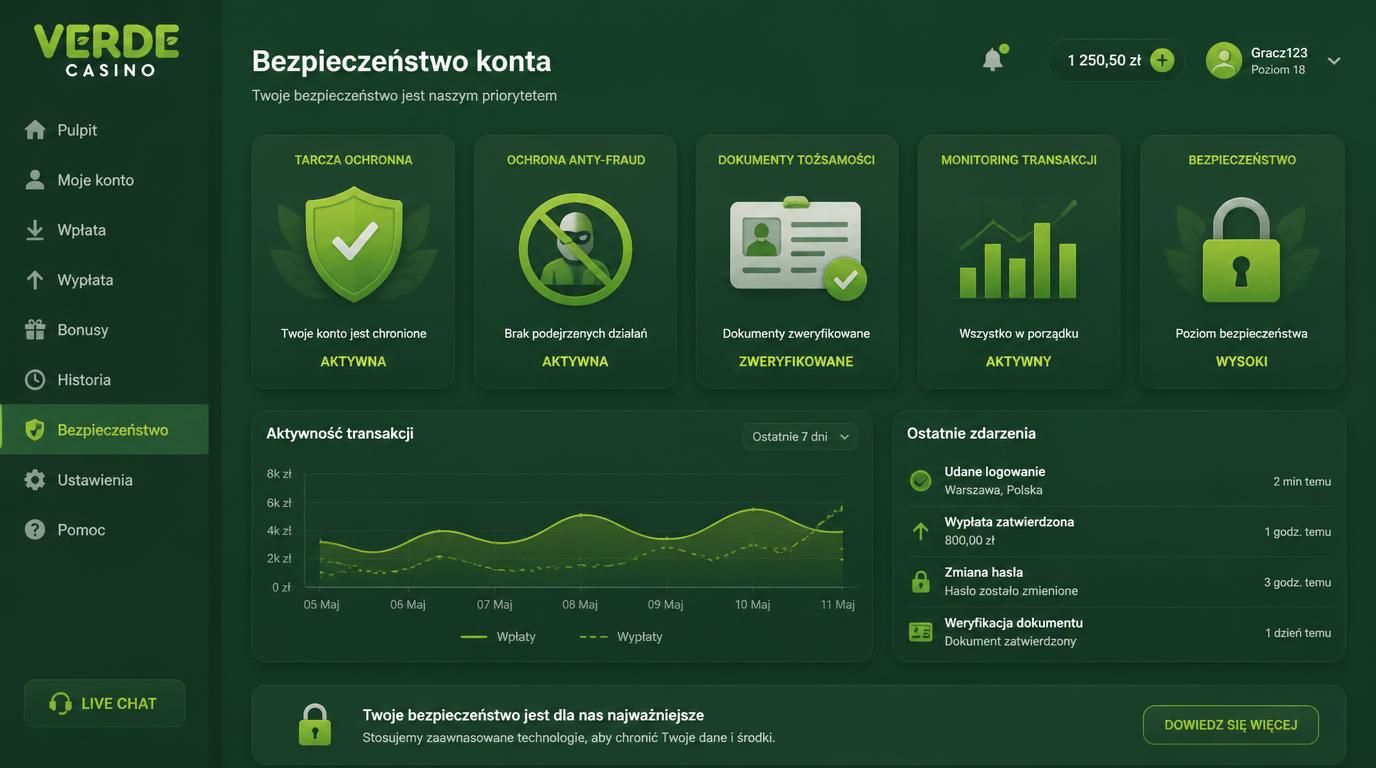Image resolution: width=1376 pixels, height=768 pixels.
Task: Toggle the Wypłaty legend entry
Action: pos(621,637)
